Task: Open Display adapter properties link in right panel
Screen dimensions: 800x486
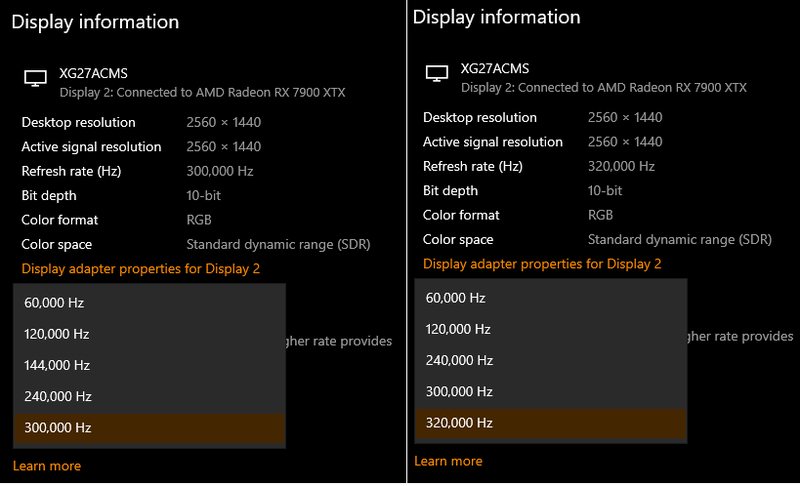Action: (x=542, y=264)
